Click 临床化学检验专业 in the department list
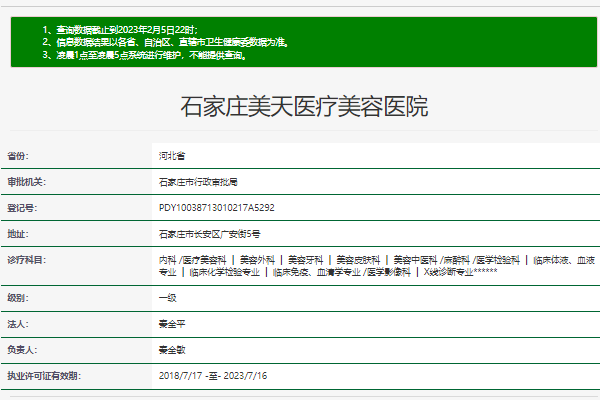Screen dimensions: 600x400 pos(225,272)
